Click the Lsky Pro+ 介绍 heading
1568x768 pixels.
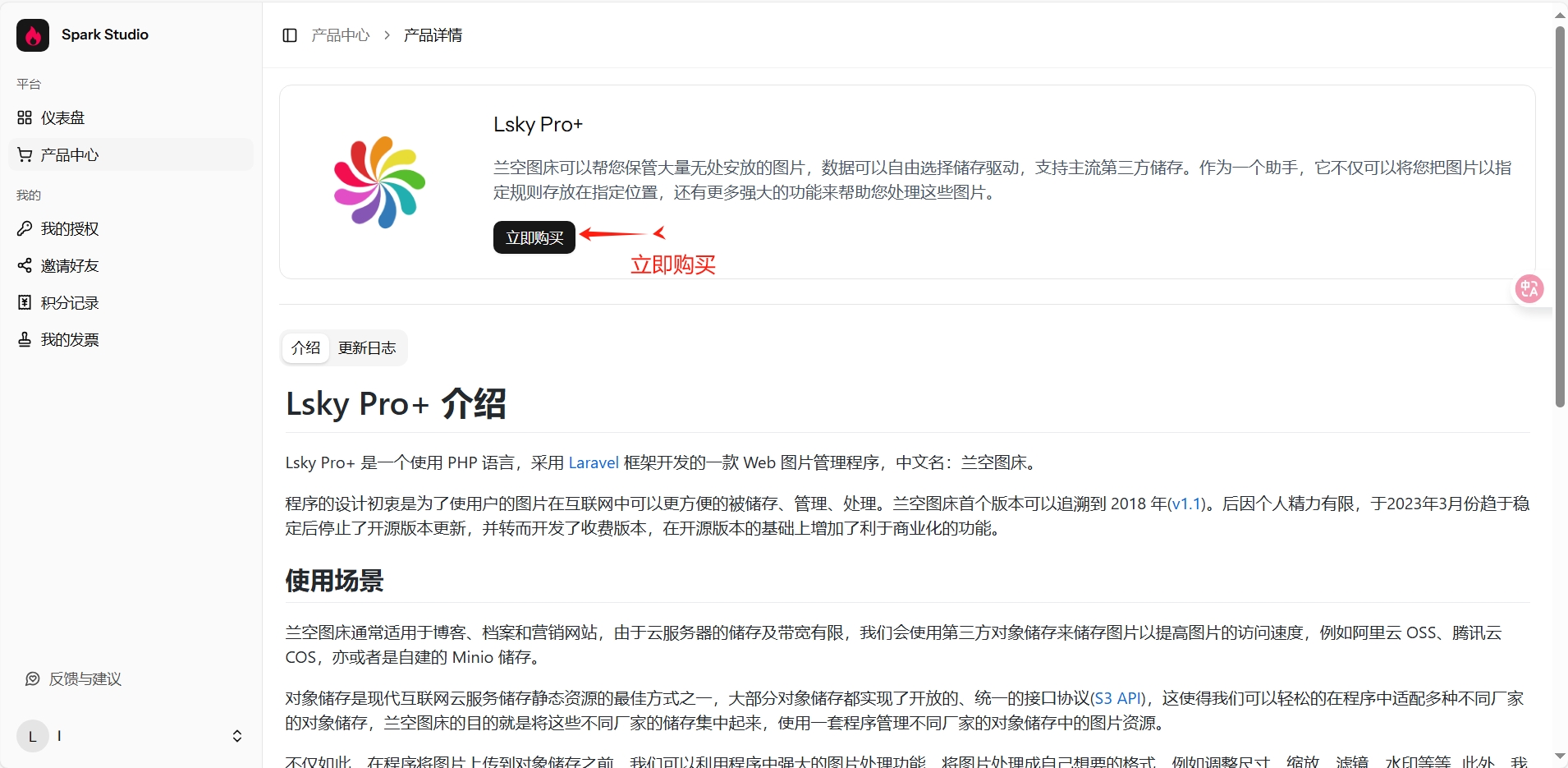point(396,404)
